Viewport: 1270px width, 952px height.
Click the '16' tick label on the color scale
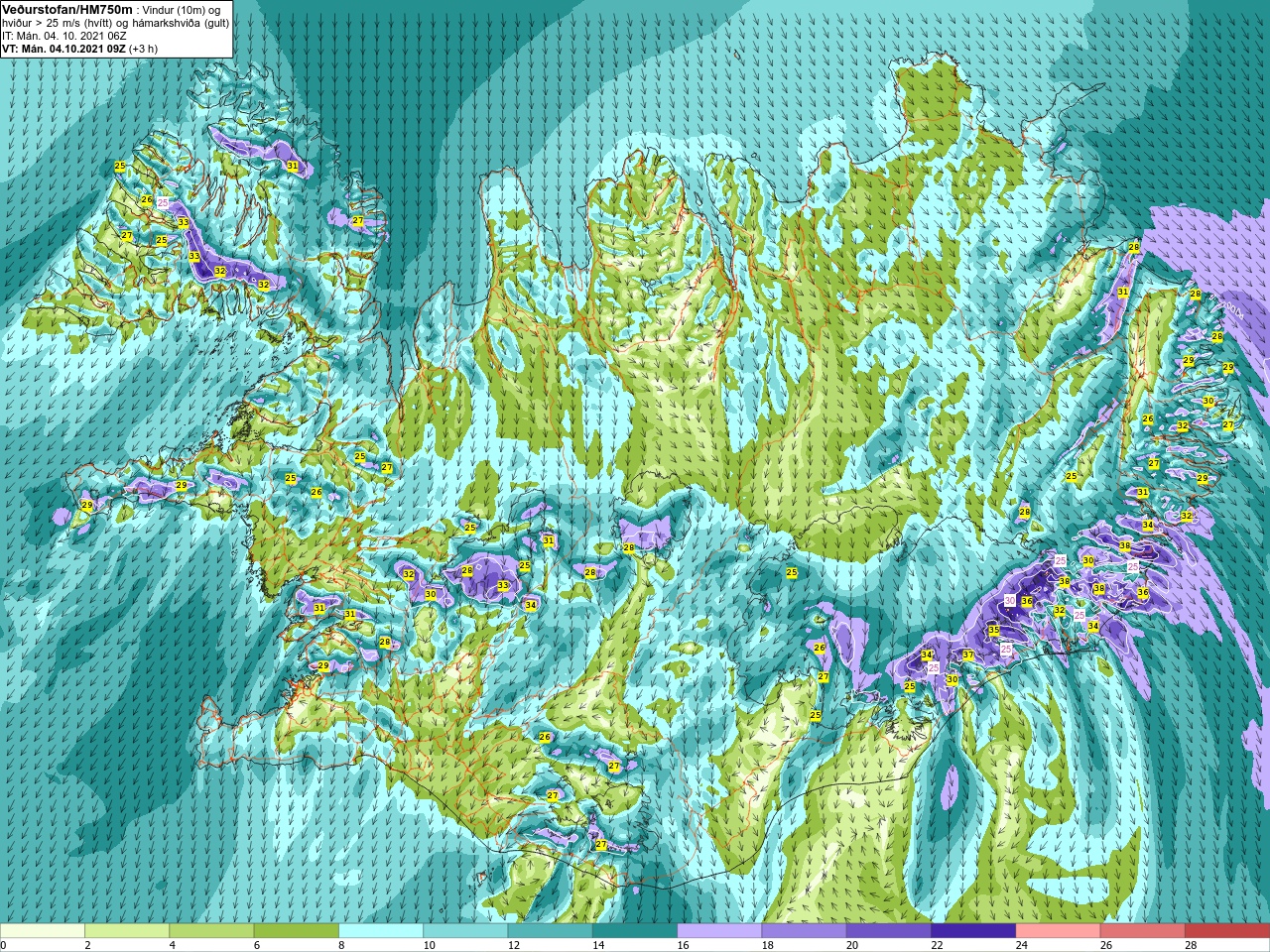(x=683, y=945)
